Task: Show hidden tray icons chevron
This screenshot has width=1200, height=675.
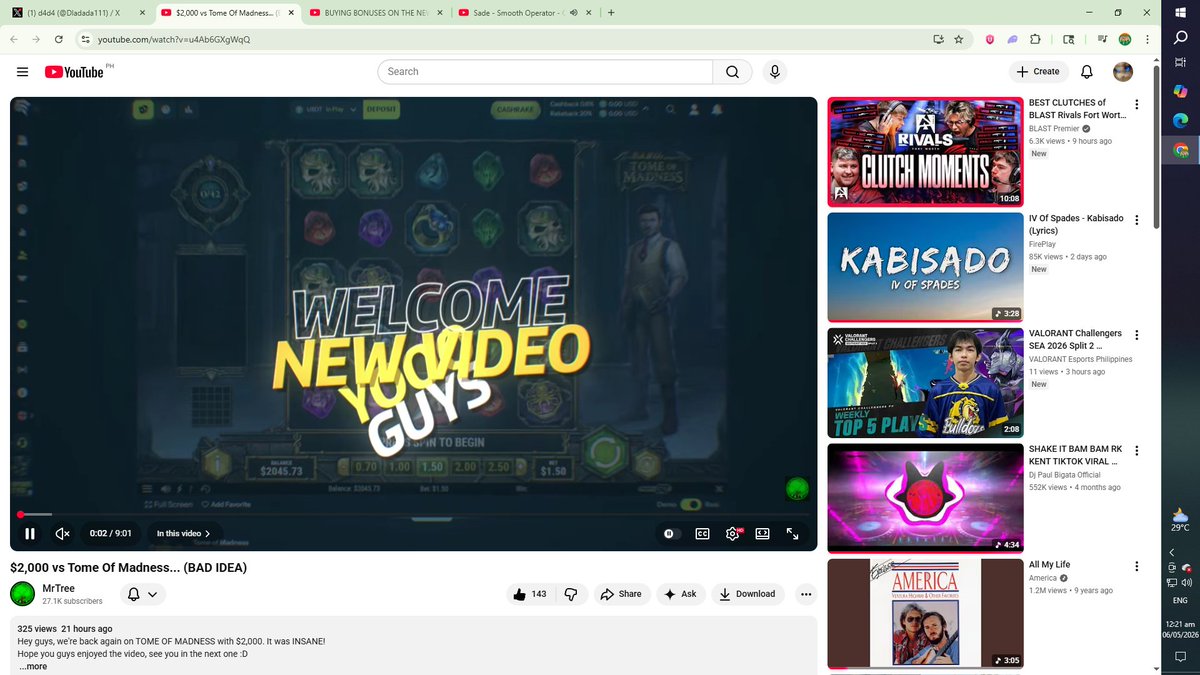Action: coord(1171,552)
